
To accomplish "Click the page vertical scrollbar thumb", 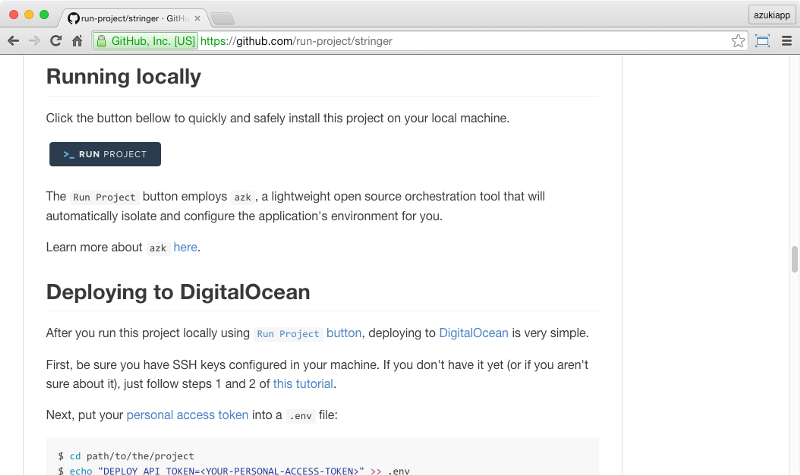I will click(794, 259).
